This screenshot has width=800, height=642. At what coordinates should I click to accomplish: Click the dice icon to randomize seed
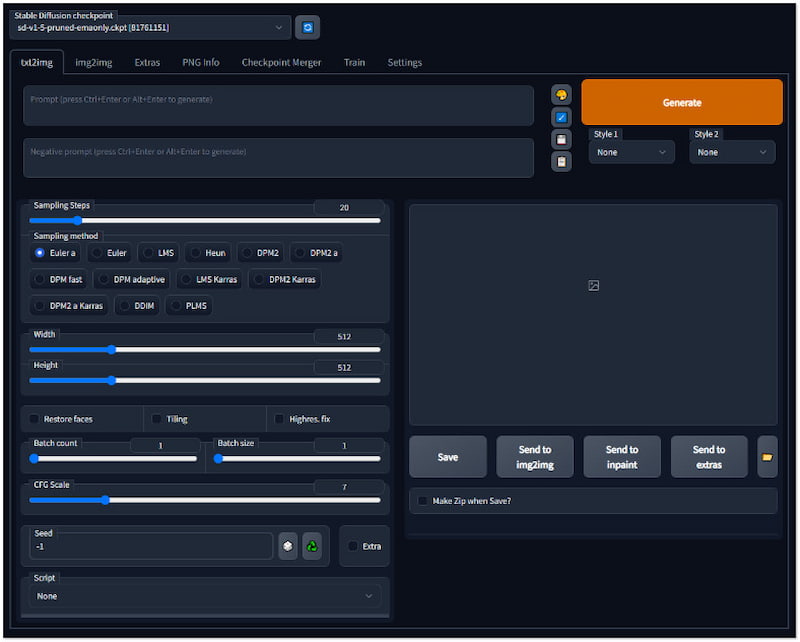point(288,546)
